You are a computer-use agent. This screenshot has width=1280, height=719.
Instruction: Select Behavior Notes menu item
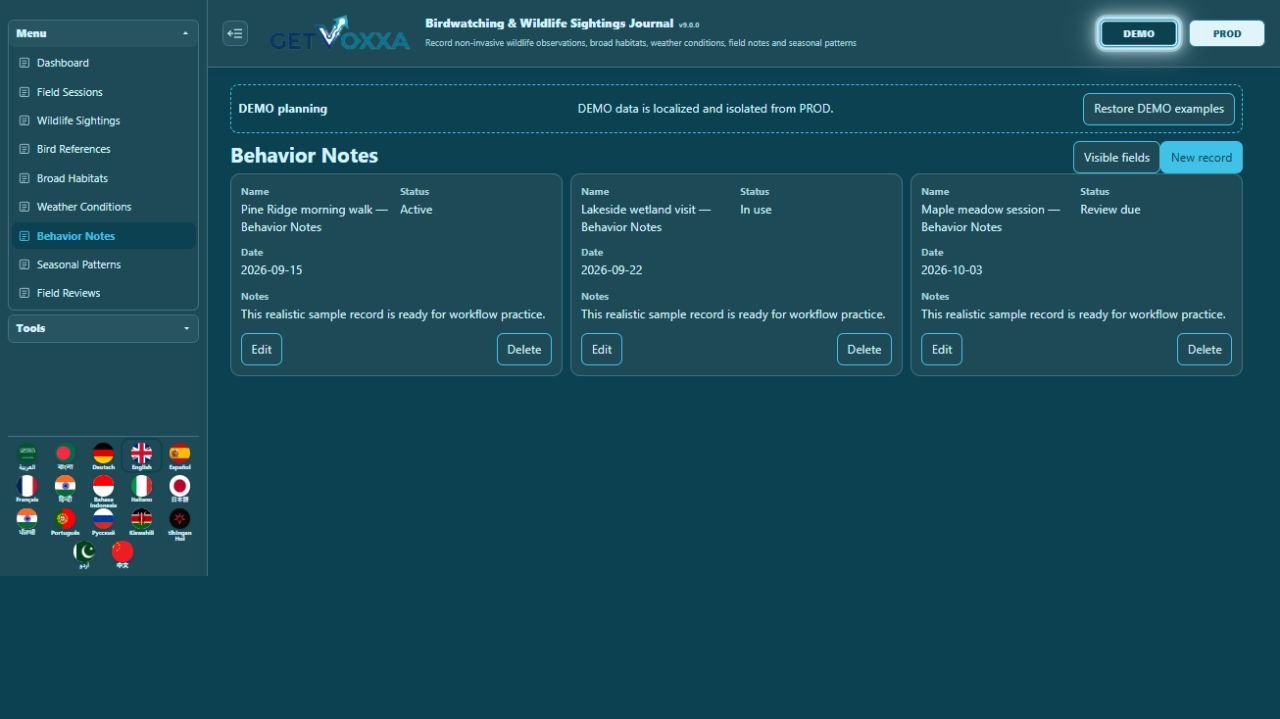pyautogui.click(x=104, y=236)
